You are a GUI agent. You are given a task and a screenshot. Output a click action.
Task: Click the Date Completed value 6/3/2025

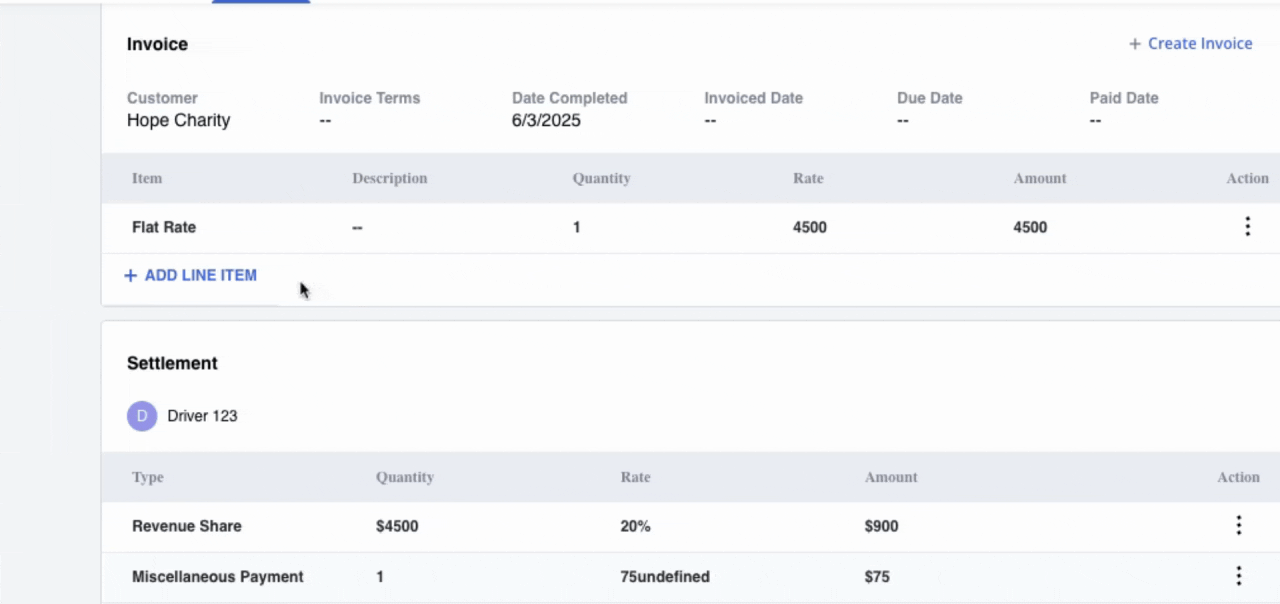click(x=546, y=121)
